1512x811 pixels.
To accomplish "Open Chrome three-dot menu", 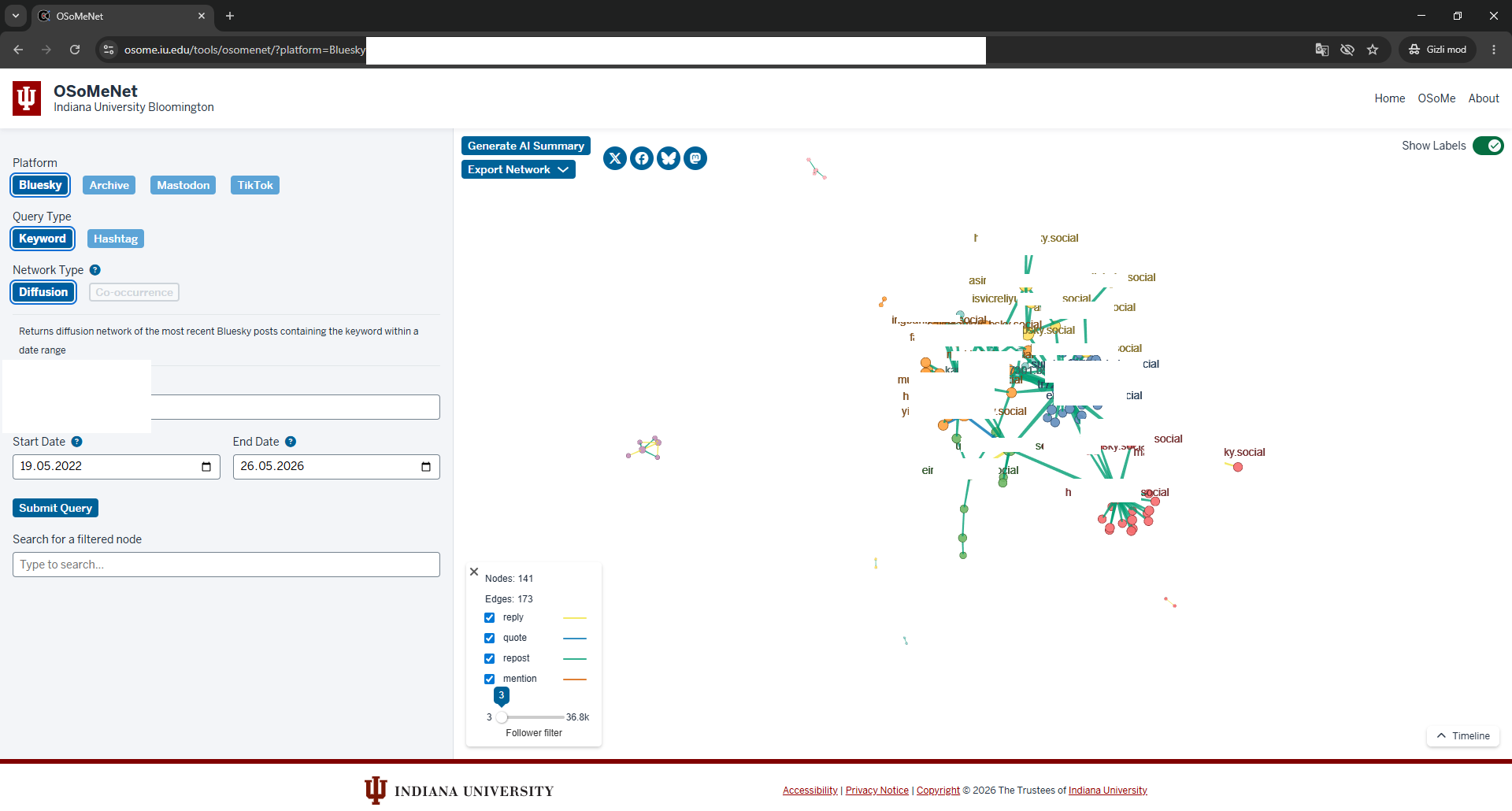I will click(1494, 50).
